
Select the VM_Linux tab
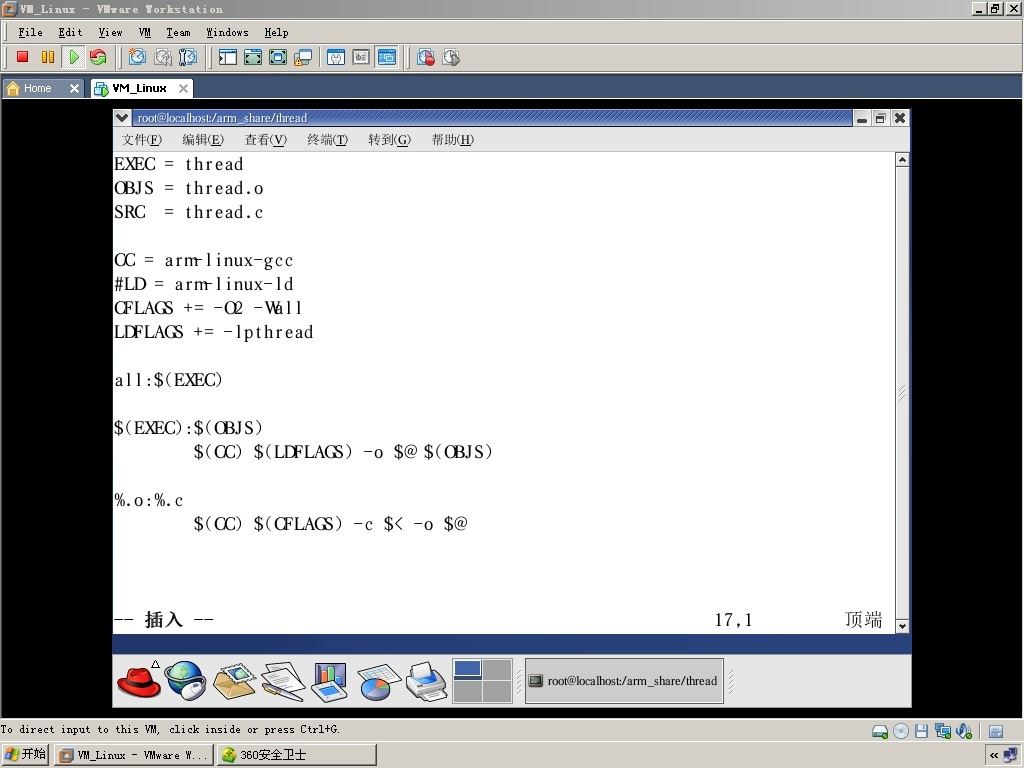click(x=139, y=88)
